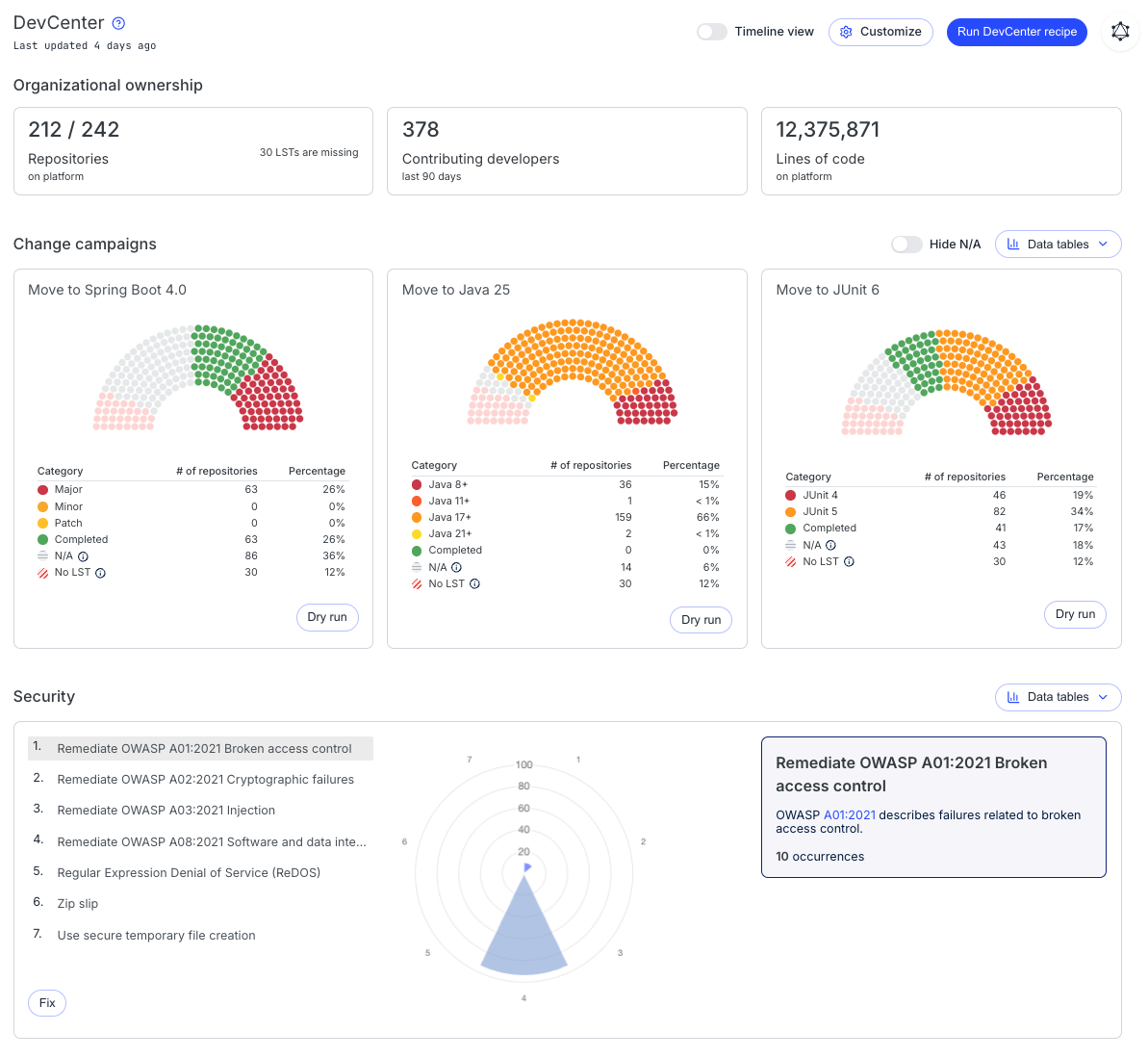Click Dry run for Move to Java 25
1148x1058 pixels.
pyautogui.click(x=701, y=620)
